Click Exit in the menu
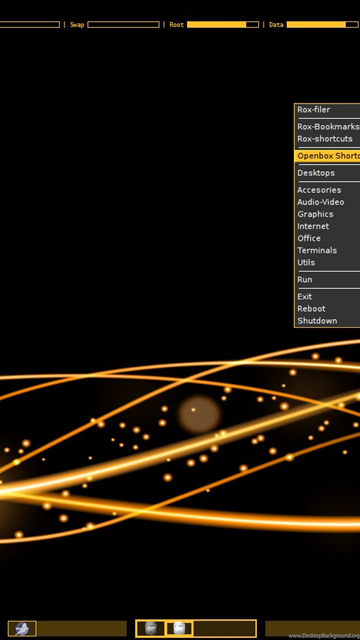The image size is (360, 640). [327, 297]
